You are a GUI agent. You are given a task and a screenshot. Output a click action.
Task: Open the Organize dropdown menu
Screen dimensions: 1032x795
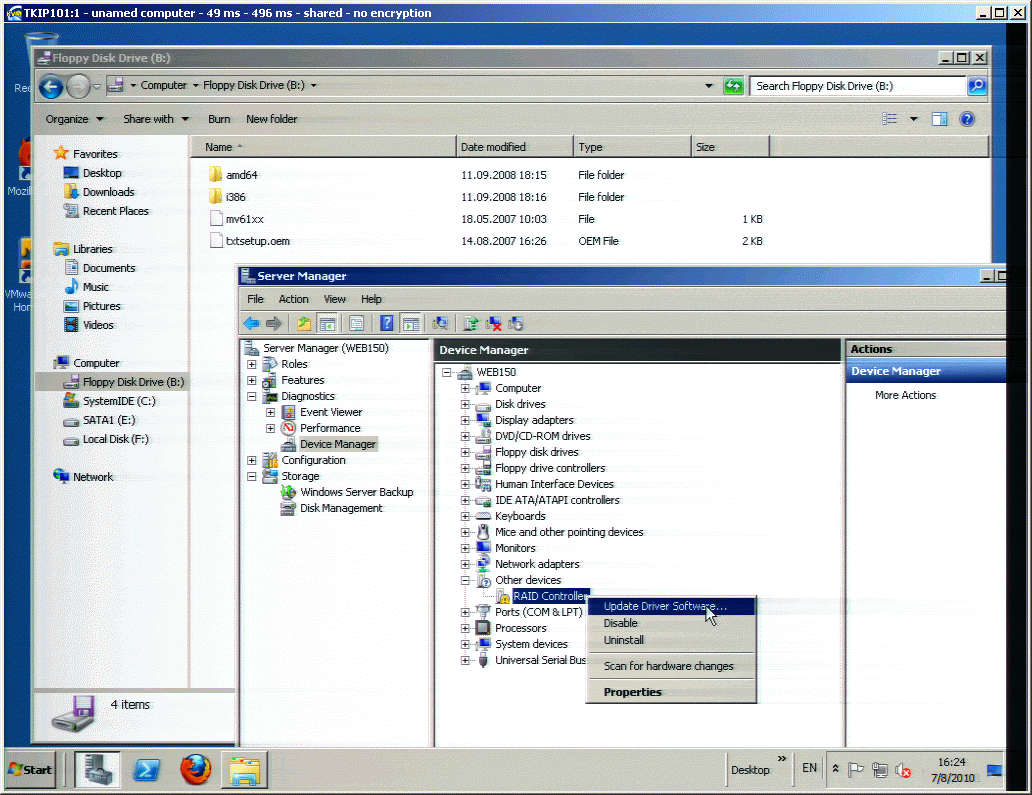[74, 119]
